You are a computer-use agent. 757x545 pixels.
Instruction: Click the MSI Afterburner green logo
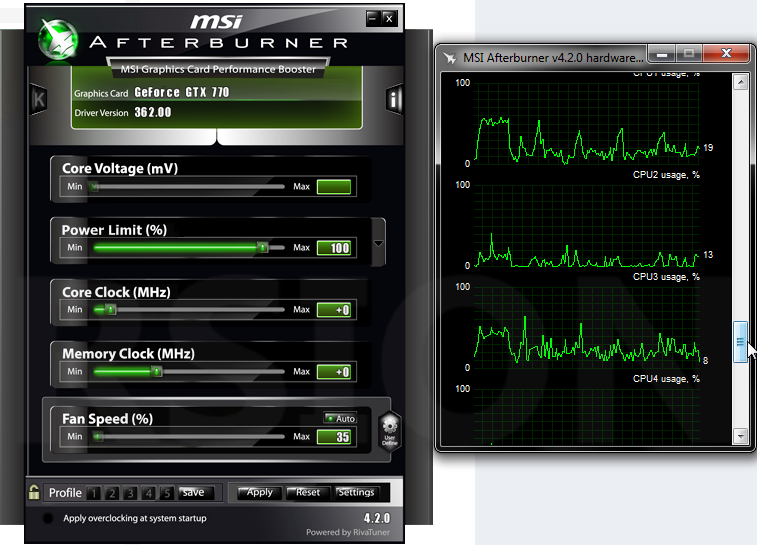[58, 39]
